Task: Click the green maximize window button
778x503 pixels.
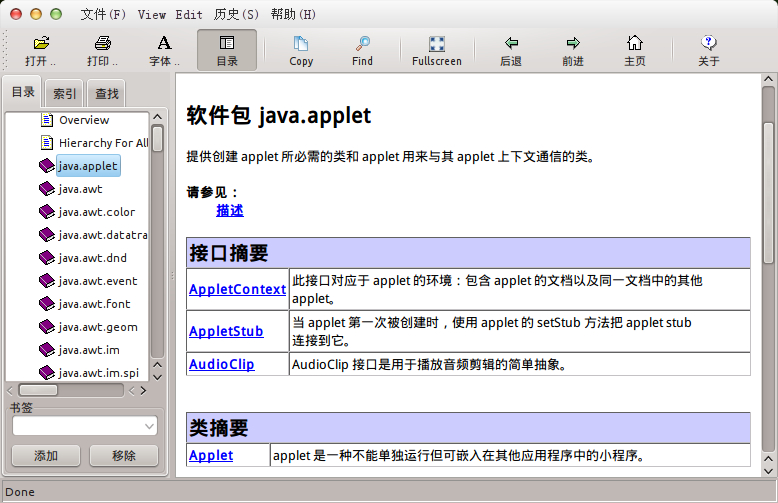Action: pyautogui.click(x=56, y=14)
